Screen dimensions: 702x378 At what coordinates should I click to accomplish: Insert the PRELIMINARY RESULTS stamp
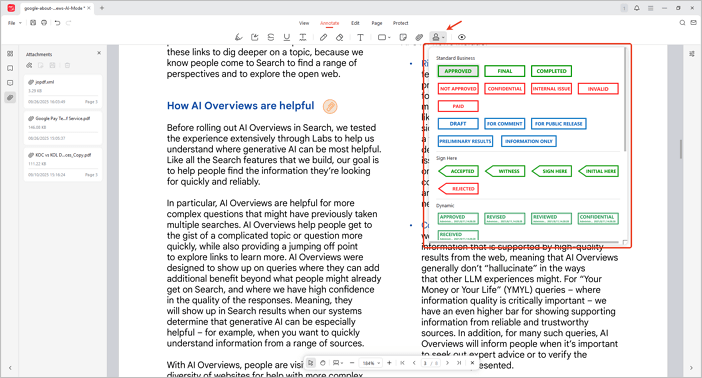465,141
